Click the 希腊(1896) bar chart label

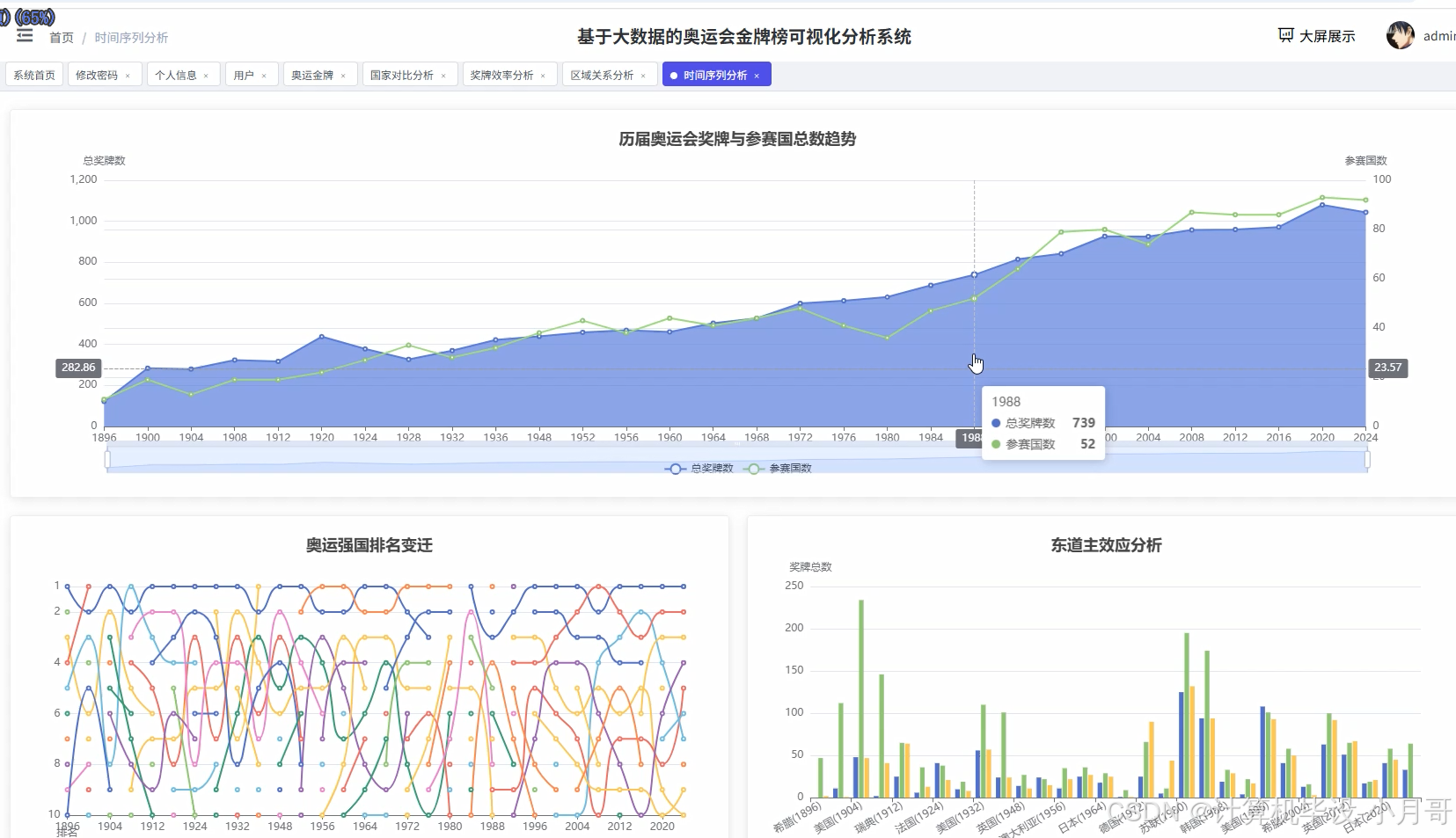coord(797,817)
